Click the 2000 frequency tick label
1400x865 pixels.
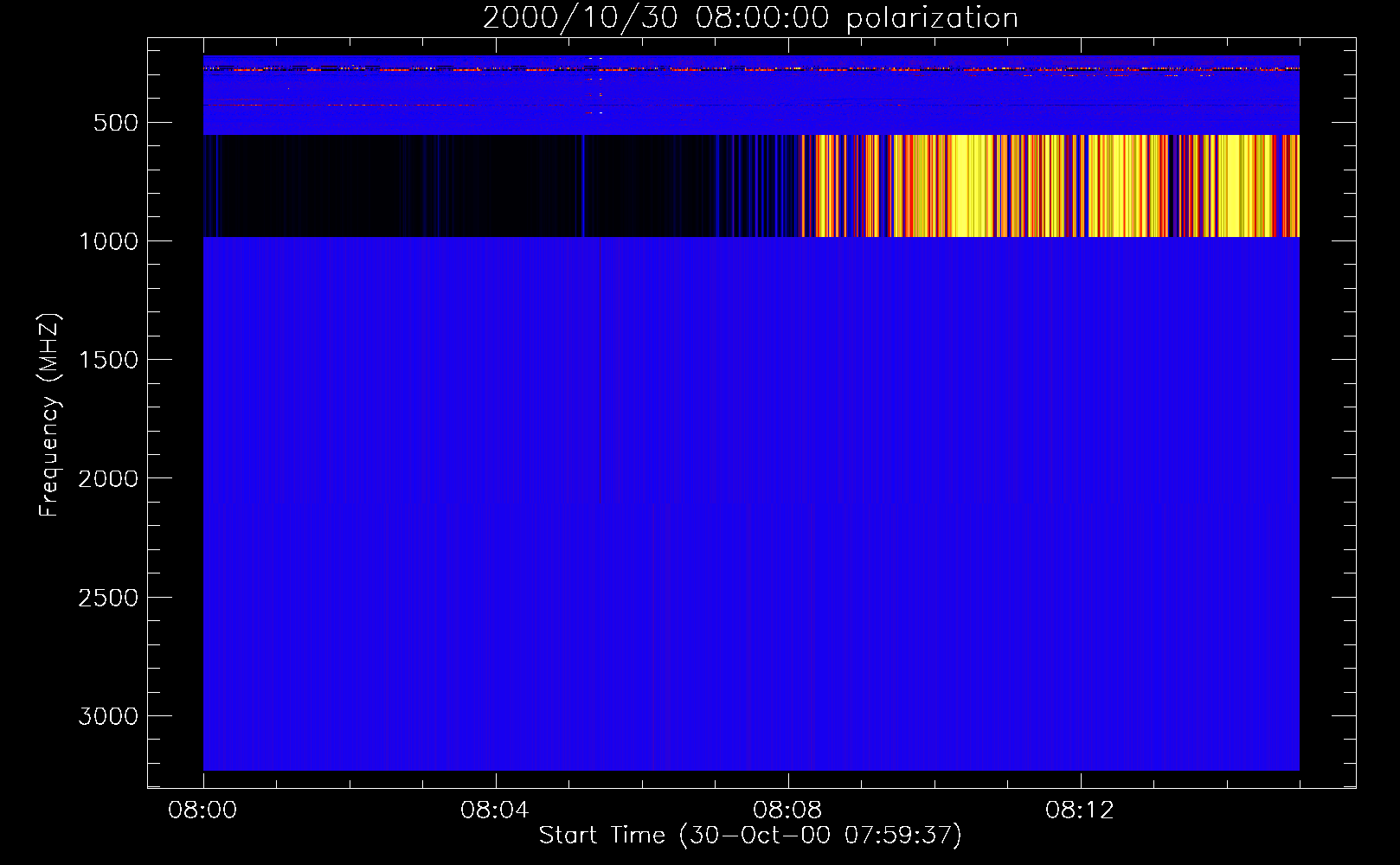coord(108,478)
